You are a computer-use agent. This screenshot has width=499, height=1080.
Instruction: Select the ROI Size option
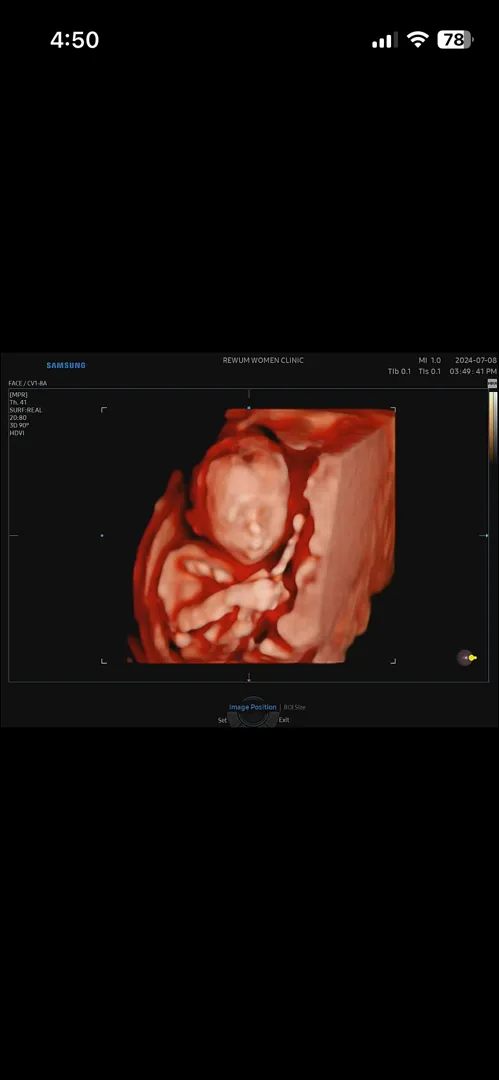[294, 707]
